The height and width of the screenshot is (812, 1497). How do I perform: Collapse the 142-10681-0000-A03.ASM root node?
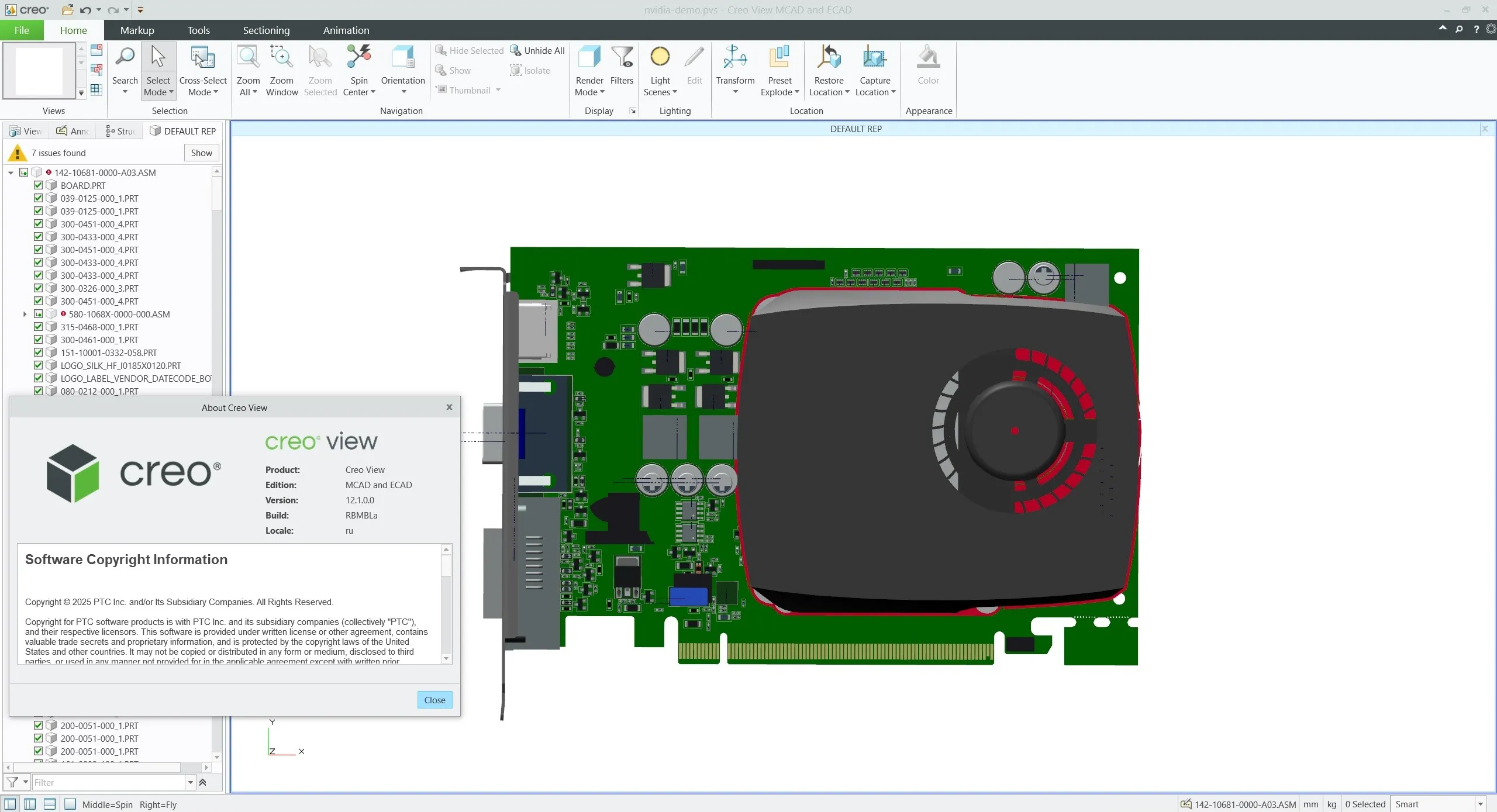pos(11,173)
